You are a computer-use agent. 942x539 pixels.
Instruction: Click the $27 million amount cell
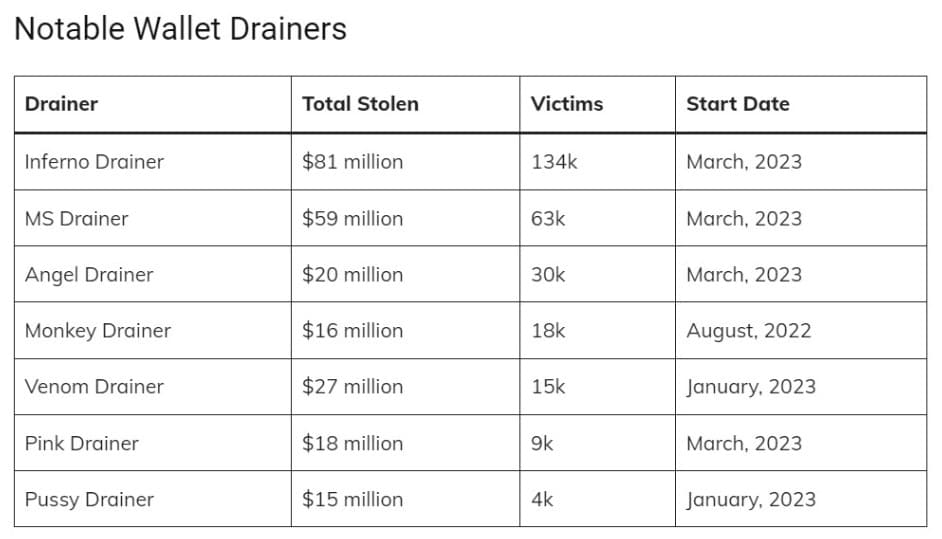pyautogui.click(x=352, y=387)
